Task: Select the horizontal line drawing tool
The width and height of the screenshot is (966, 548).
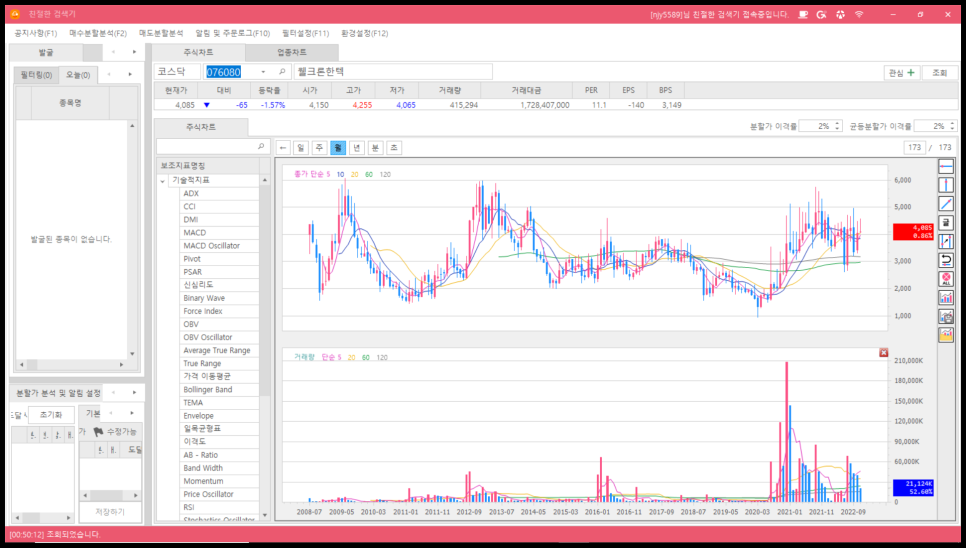Action: 946,166
